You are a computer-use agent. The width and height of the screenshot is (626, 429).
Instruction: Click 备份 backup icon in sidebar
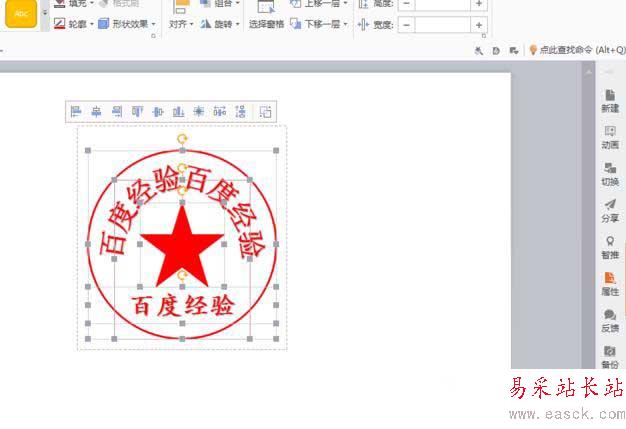pos(610,357)
